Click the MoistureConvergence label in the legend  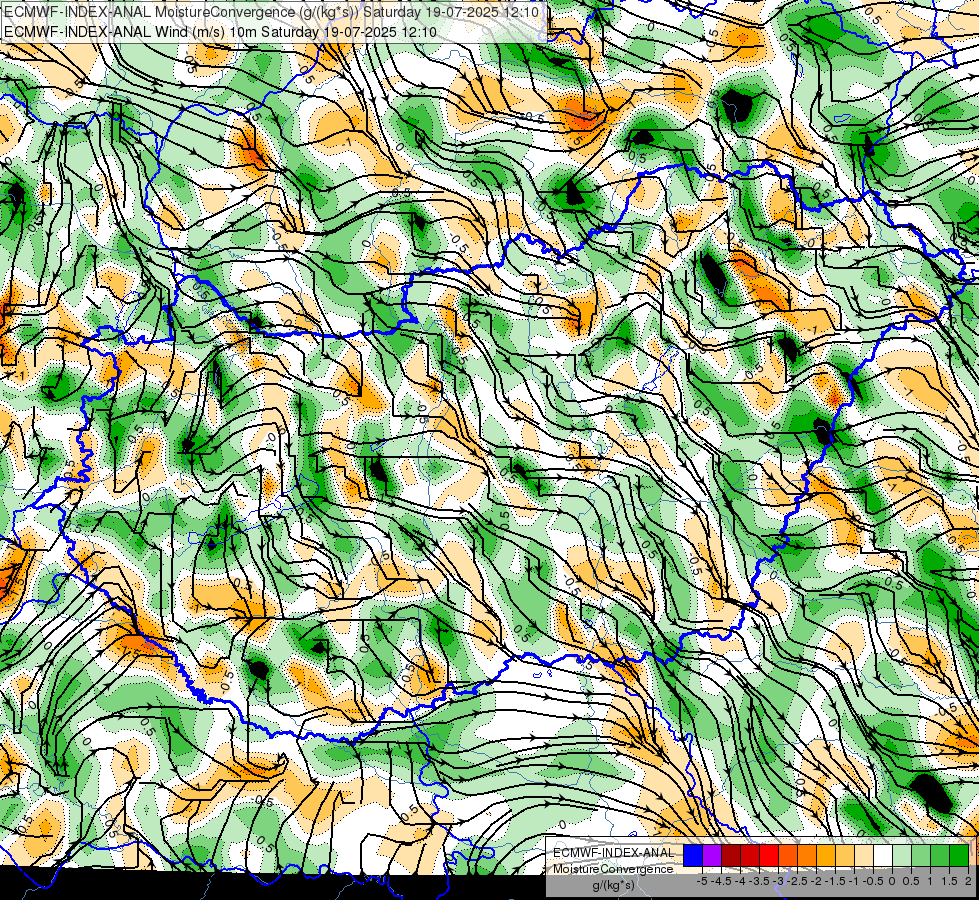click(x=613, y=869)
